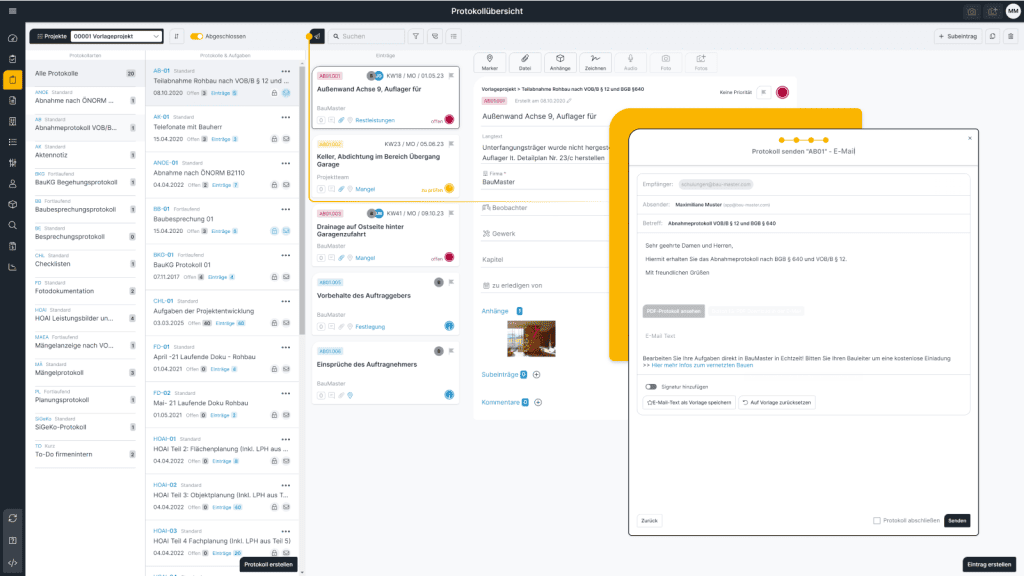Check the Protokoll abschließen checkbox
This screenshot has height=576, width=1024.
[x=877, y=521]
